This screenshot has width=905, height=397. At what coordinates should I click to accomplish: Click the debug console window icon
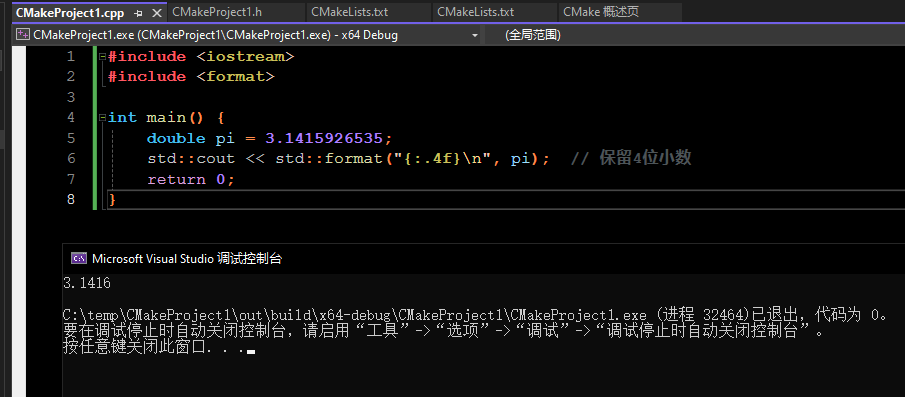tap(78, 258)
